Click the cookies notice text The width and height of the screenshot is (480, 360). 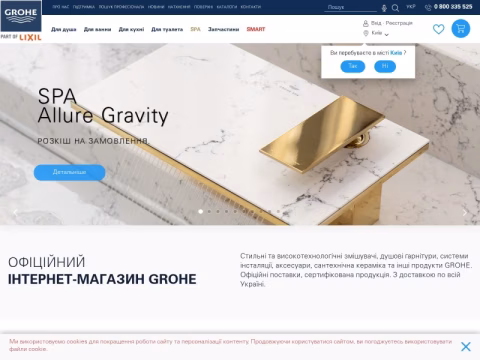(x=230, y=345)
